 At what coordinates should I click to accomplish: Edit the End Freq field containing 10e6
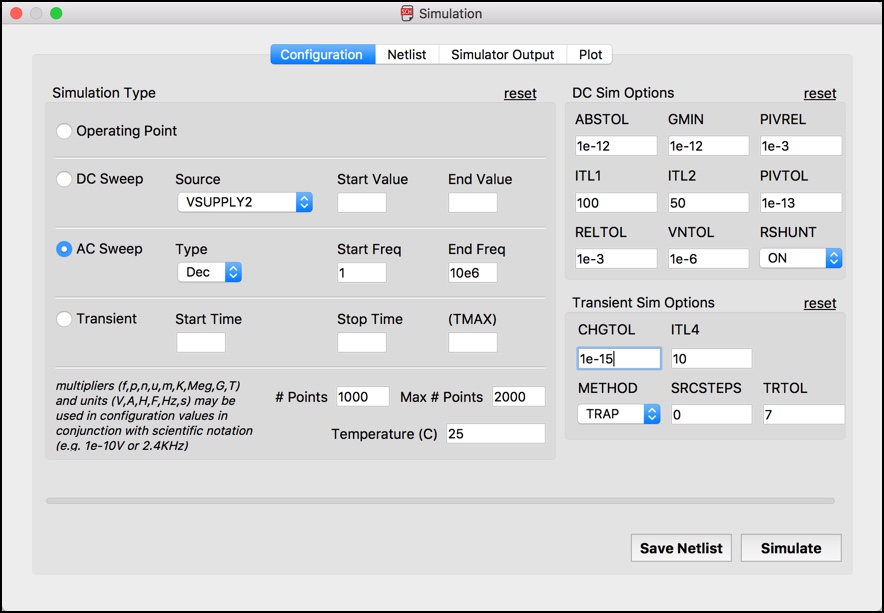[472, 271]
